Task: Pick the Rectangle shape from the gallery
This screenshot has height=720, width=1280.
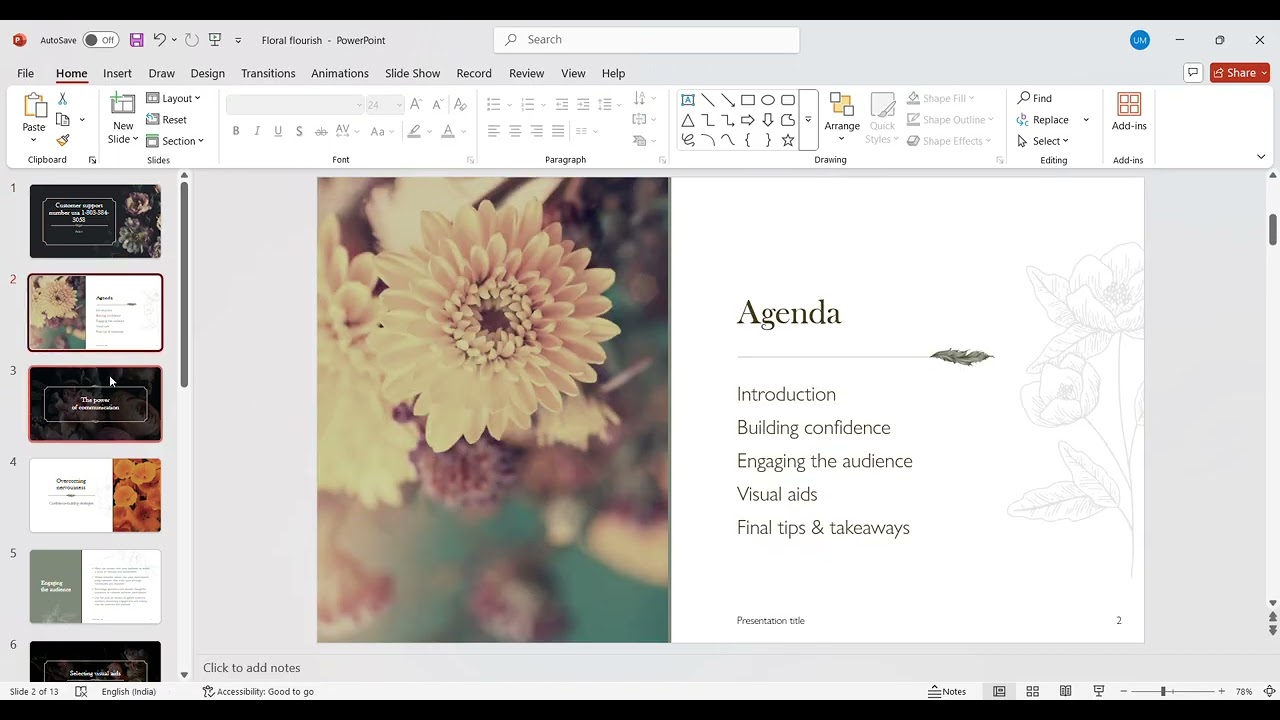Action: (748, 100)
